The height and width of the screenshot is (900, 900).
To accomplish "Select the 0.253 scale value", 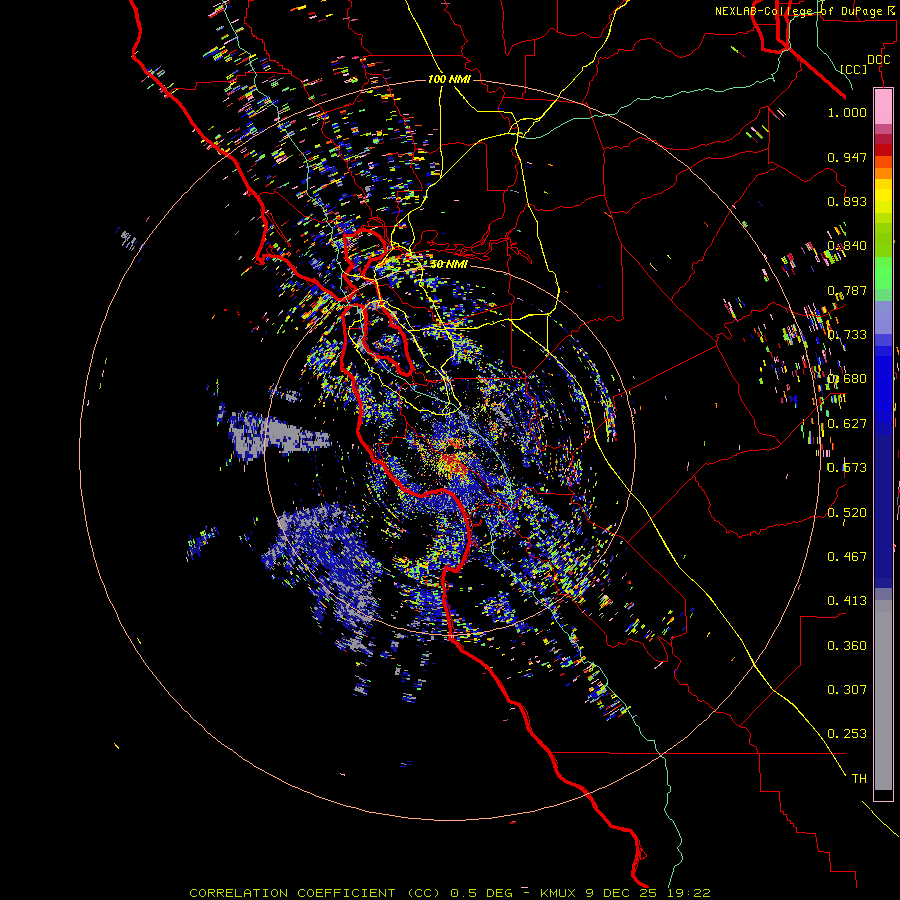I will (847, 734).
